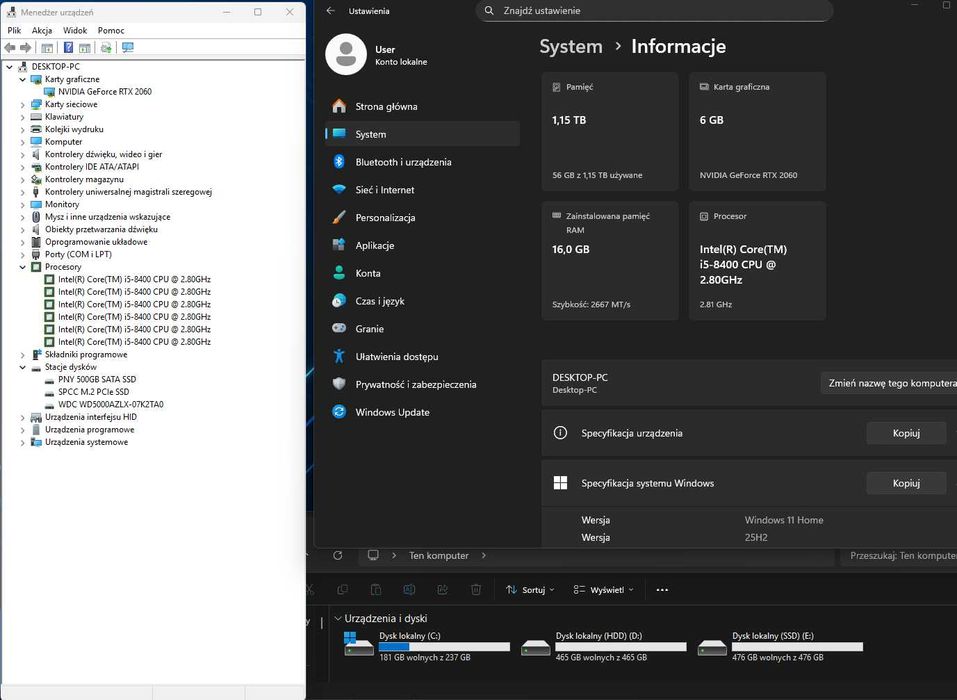957x700 pixels.
Task: Copy Specyfikacja systemu Windows with Kopiuj
Action: tap(906, 483)
